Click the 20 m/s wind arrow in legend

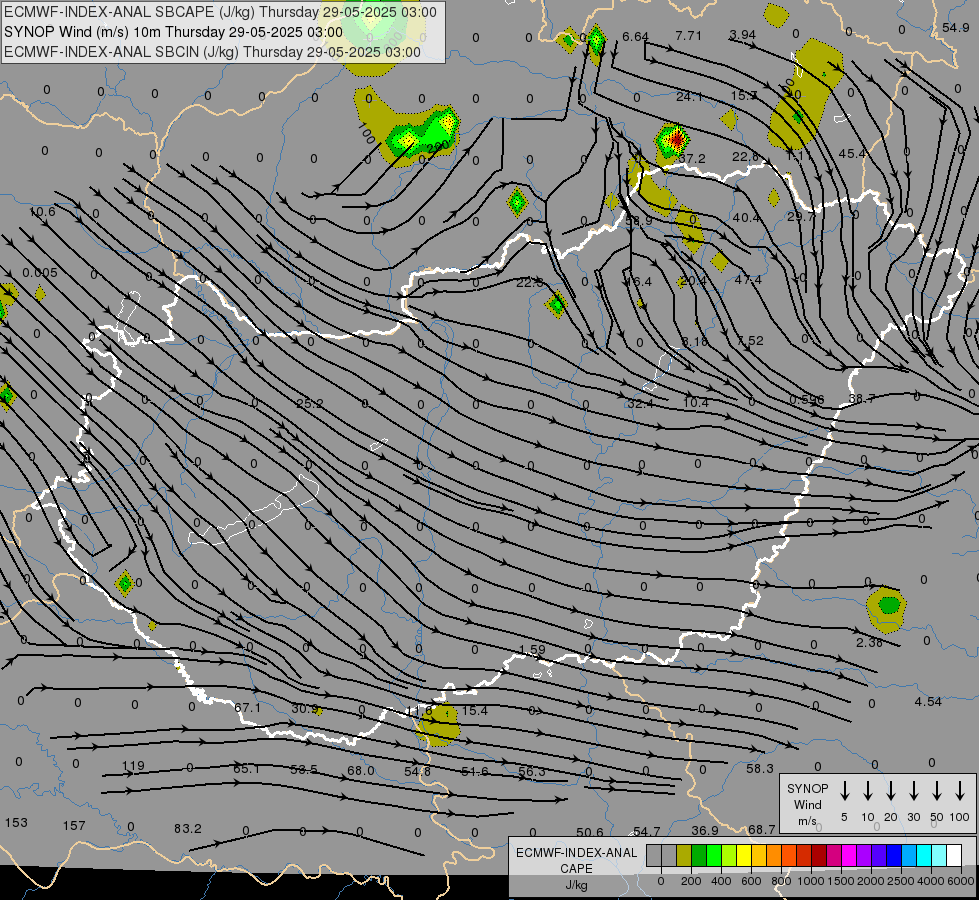click(x=891, y=791)
